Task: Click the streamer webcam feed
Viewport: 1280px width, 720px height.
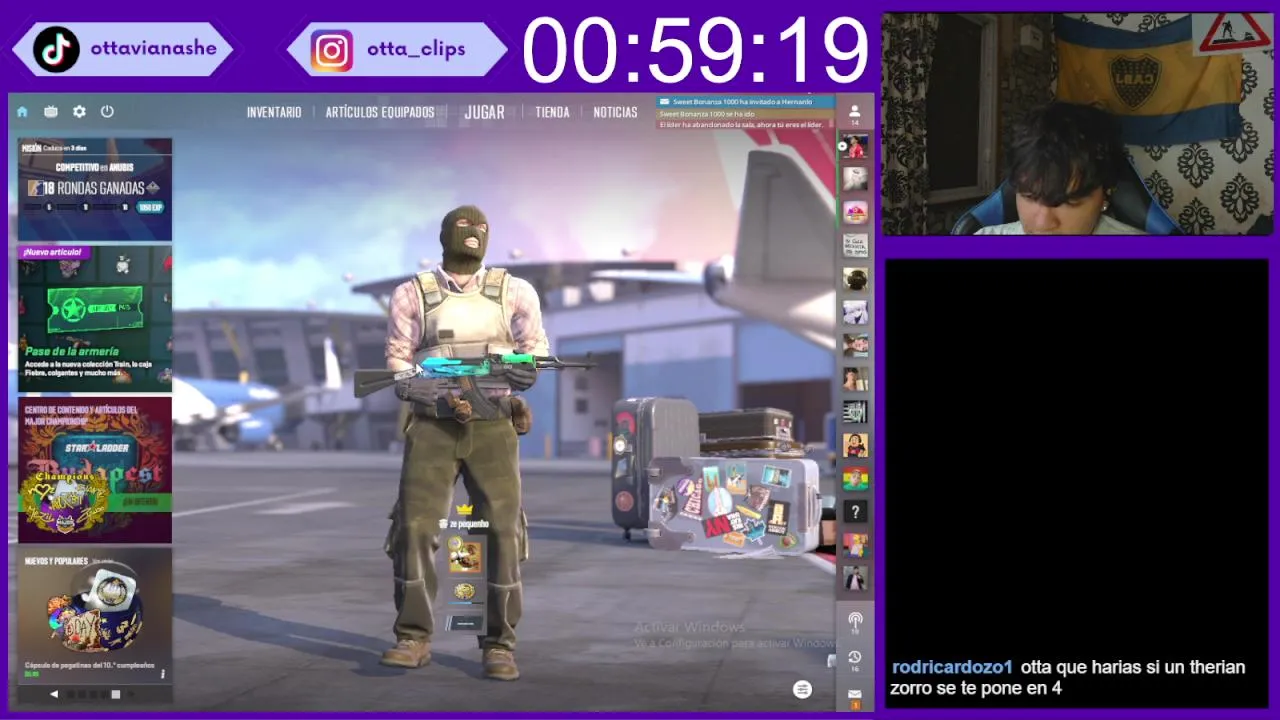Action: [1077, 124]
